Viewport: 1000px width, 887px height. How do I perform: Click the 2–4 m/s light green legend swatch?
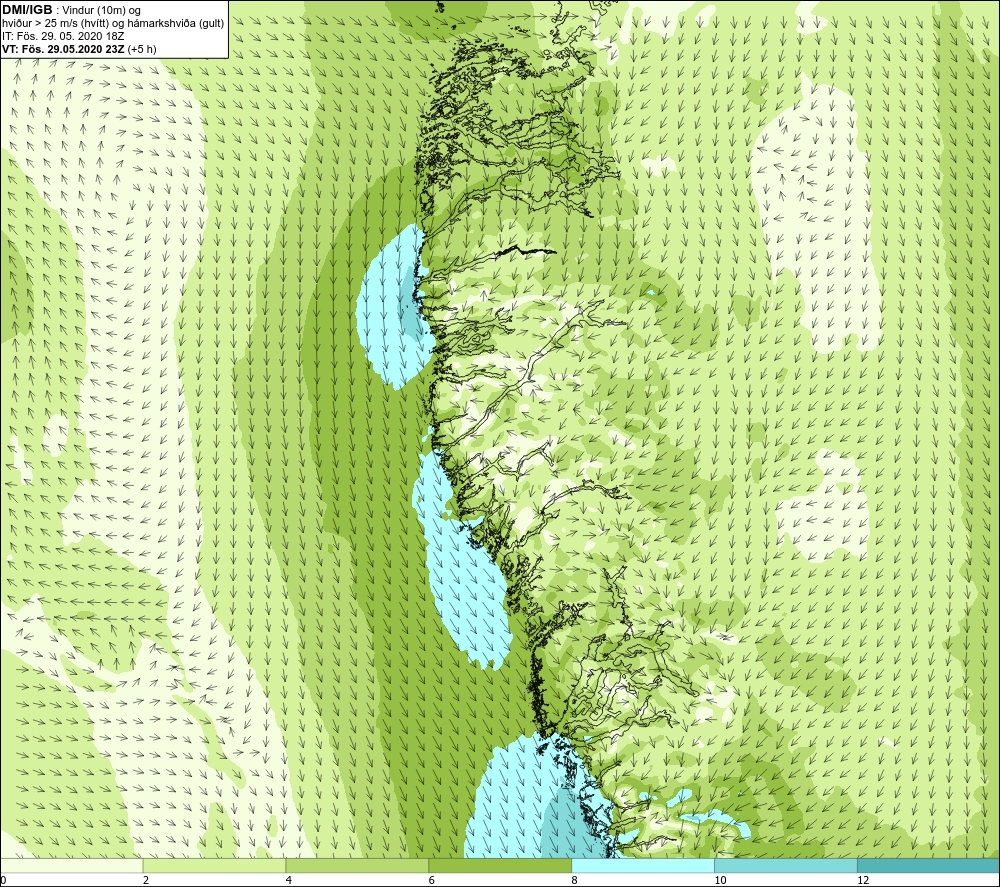click(214, 865)
